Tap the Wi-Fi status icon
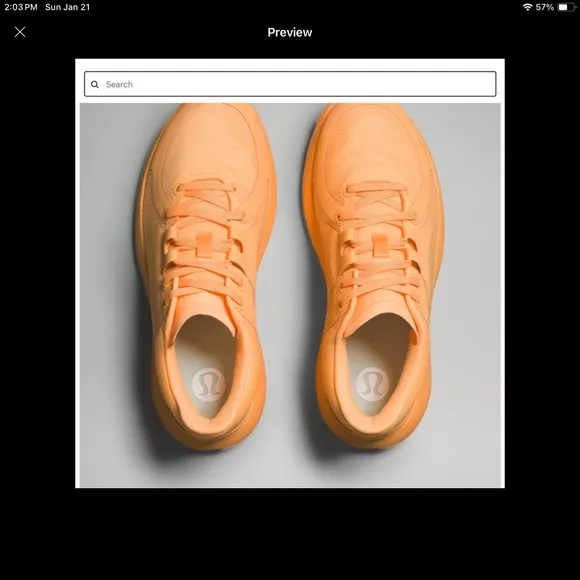This screenshot has width=580, height=580. 527,7
